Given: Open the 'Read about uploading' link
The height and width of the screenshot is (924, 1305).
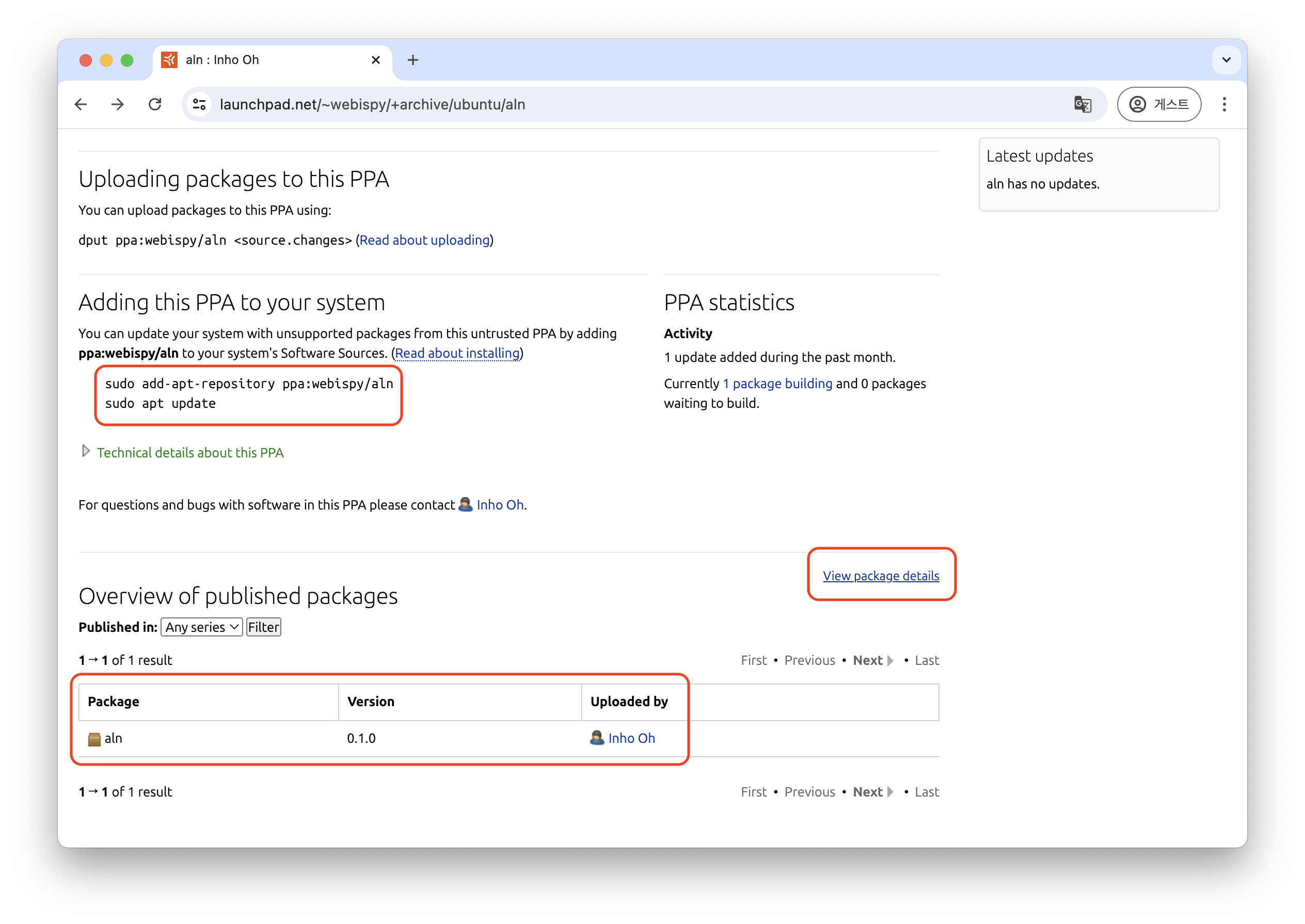Looking at the screenshot, I should pos(424,240).
